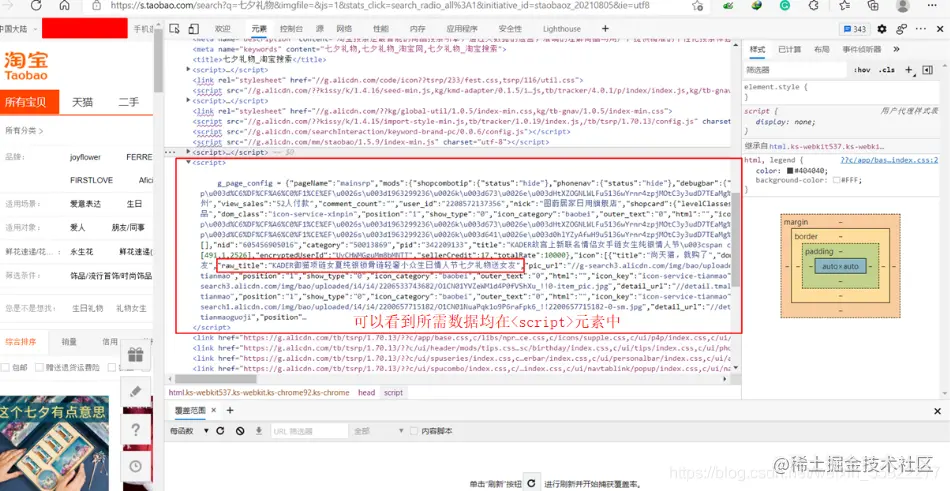Open the 每函数 coverage type dropdown
Screen dimensions: 950x491
pos(189,431)
